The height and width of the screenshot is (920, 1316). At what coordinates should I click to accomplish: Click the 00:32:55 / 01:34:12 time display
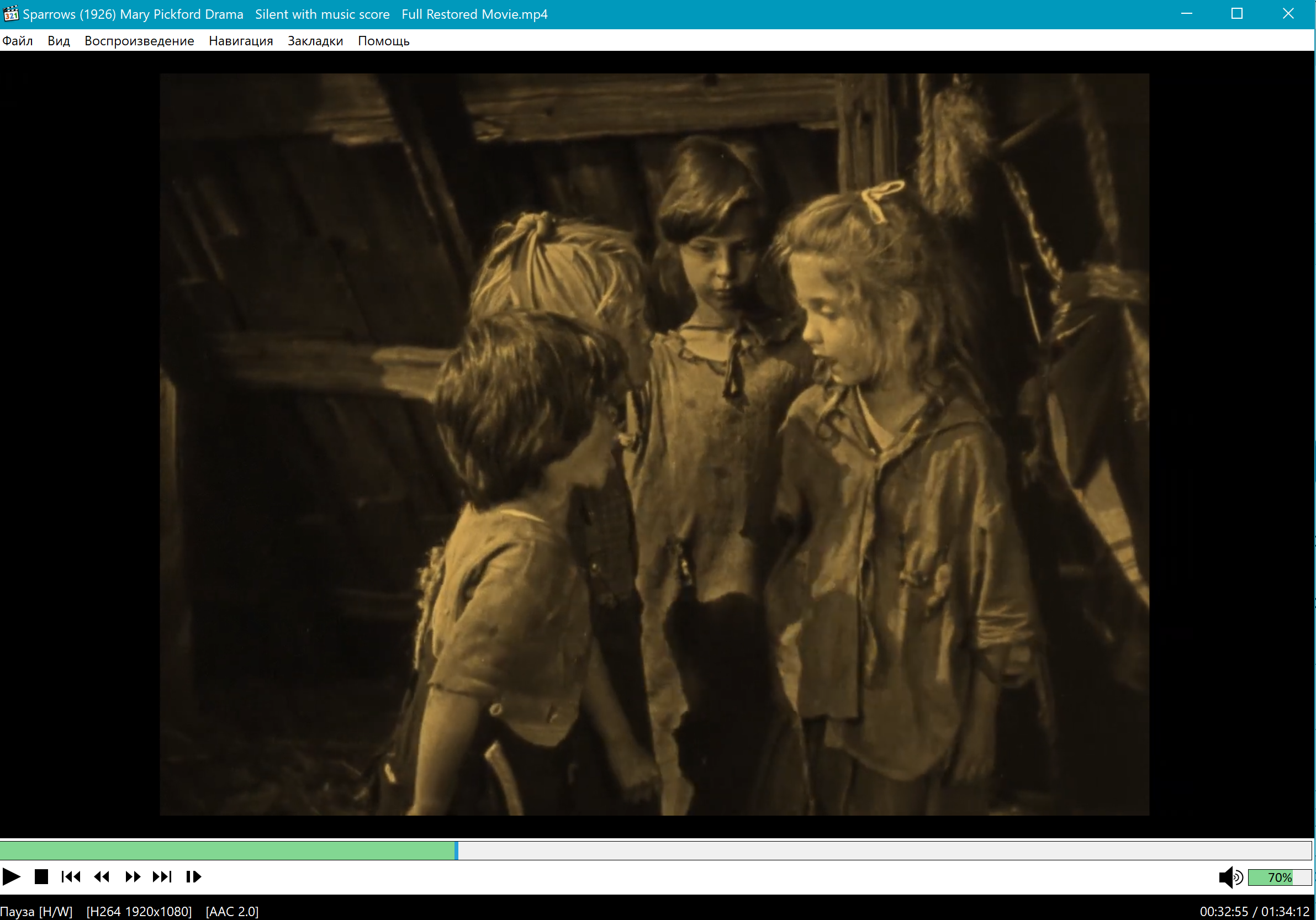[x=1254, y=911]
